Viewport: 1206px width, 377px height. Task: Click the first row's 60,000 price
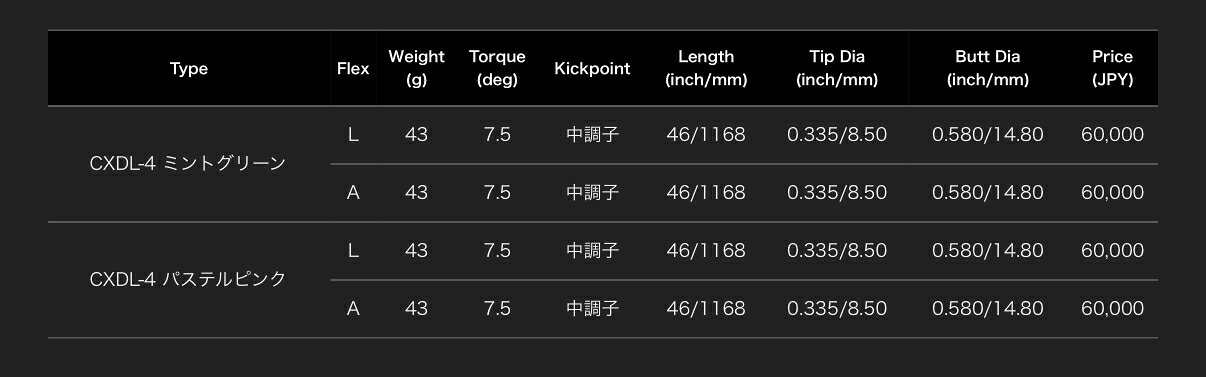(x=1112, y=134)
